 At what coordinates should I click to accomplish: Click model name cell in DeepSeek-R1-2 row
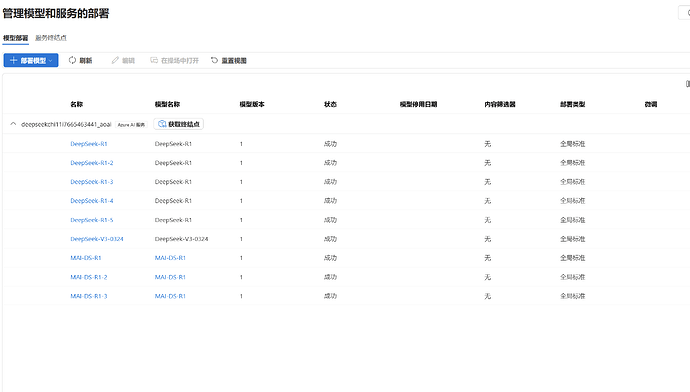point(173,163)
